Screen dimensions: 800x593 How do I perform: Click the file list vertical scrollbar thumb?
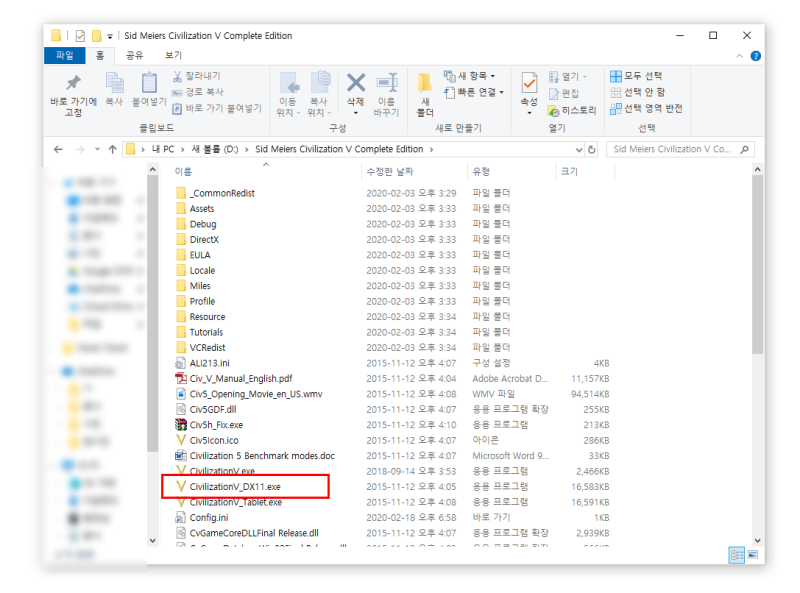click(757, 264)
